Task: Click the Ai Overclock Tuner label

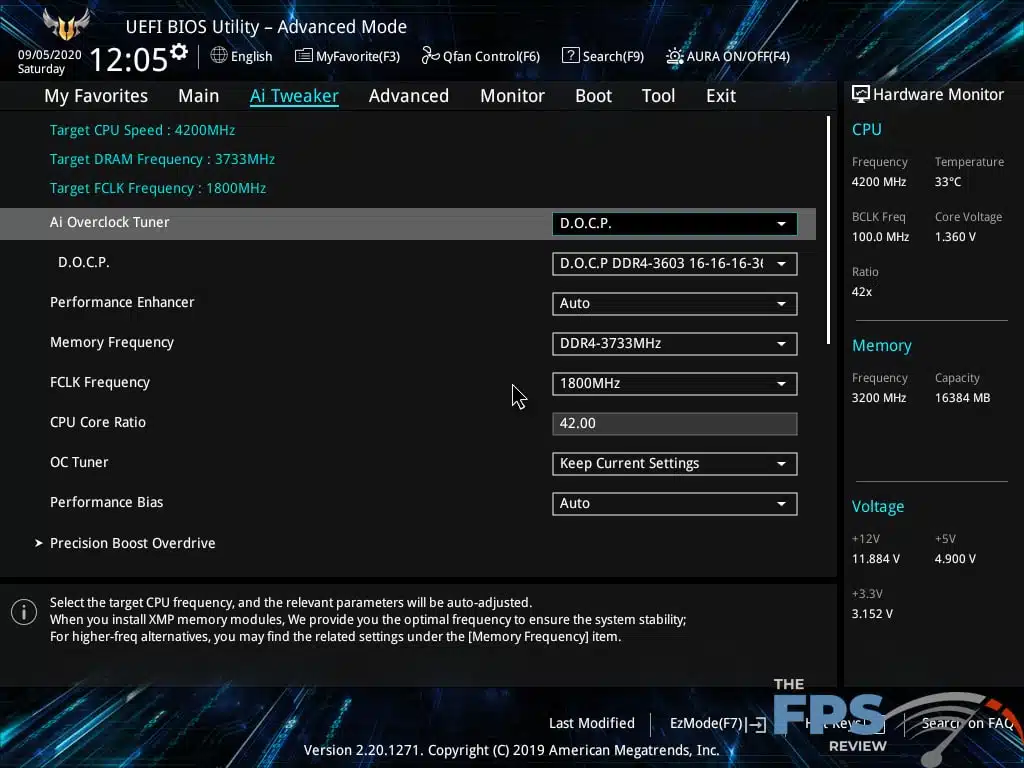Action: (x=110, y=222)
